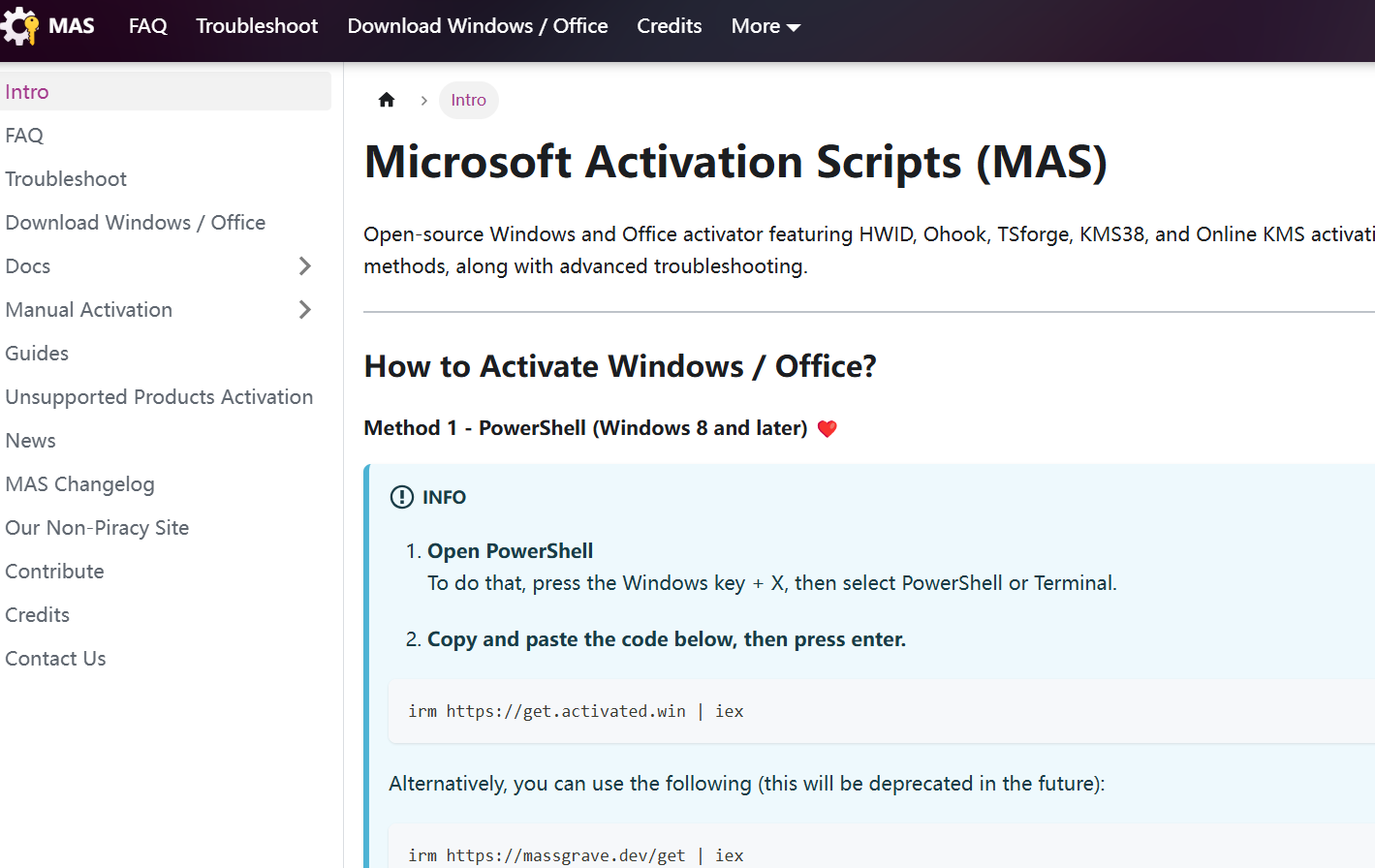1375x868 pixels.
Task: Open MAS Changelog sidebar link
Action: pos(79,484)
